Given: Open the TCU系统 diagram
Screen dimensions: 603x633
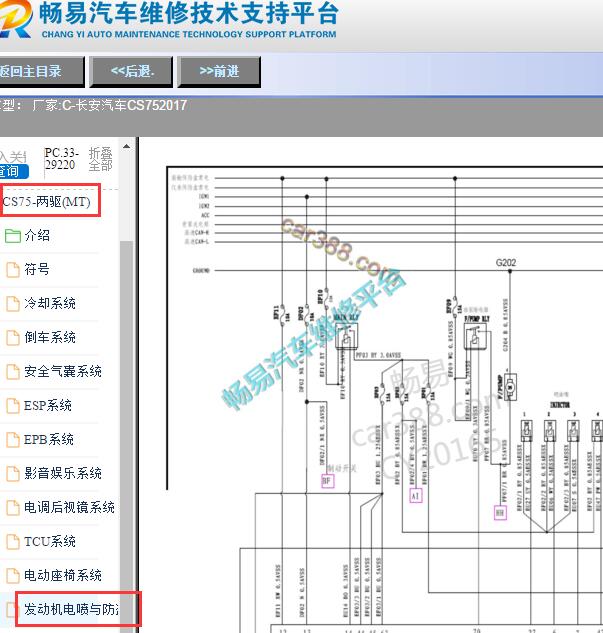Looking at the screenshot, I should pos(50,541).
